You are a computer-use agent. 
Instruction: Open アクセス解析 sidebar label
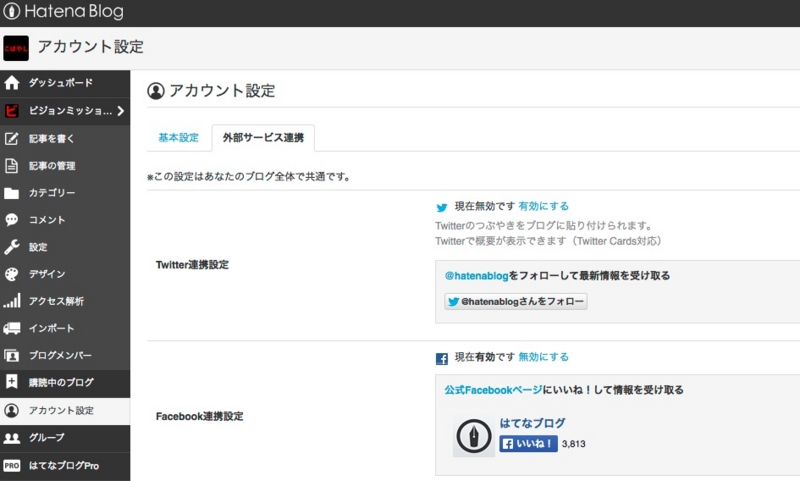pos(56,301)
